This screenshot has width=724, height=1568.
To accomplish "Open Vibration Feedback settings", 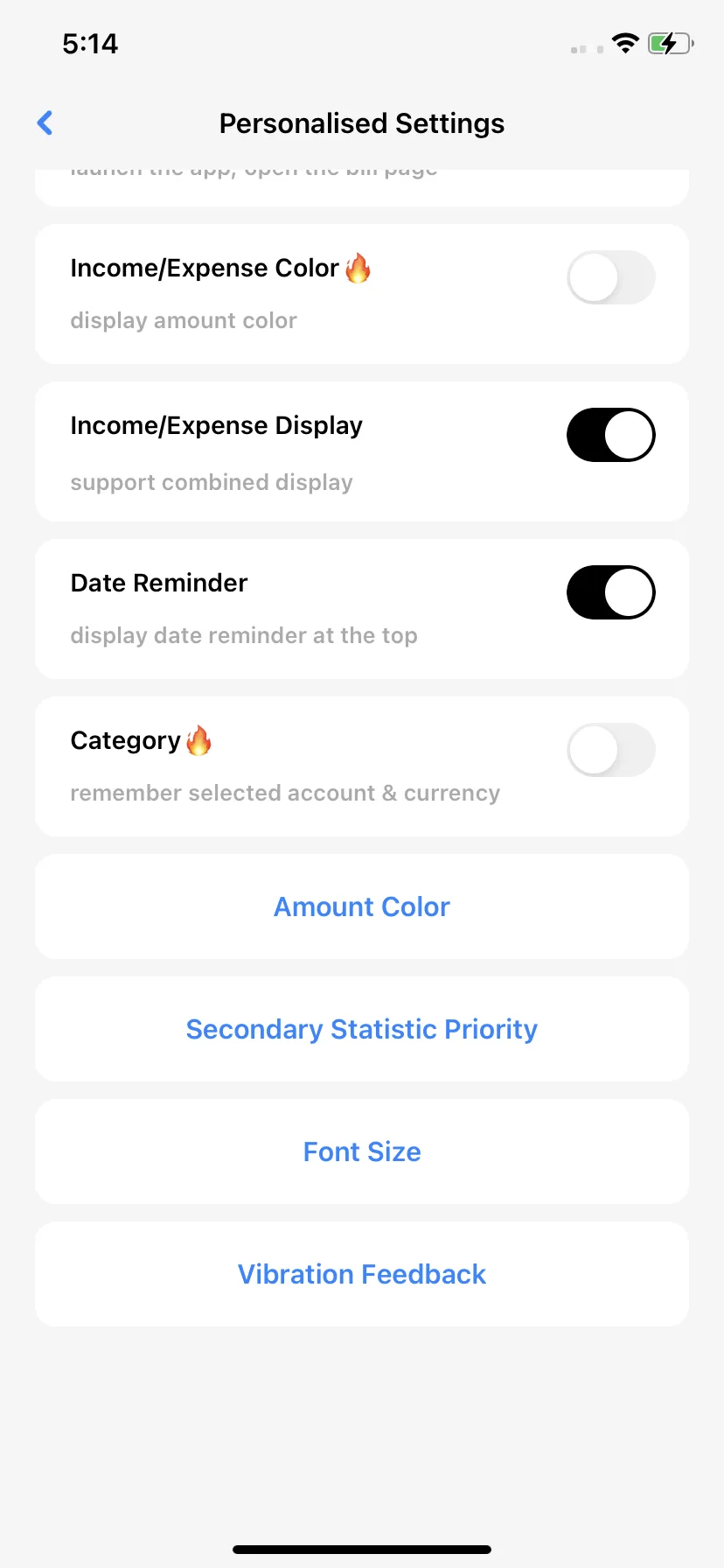I will pyautogui.click(x=362, y=1274).
